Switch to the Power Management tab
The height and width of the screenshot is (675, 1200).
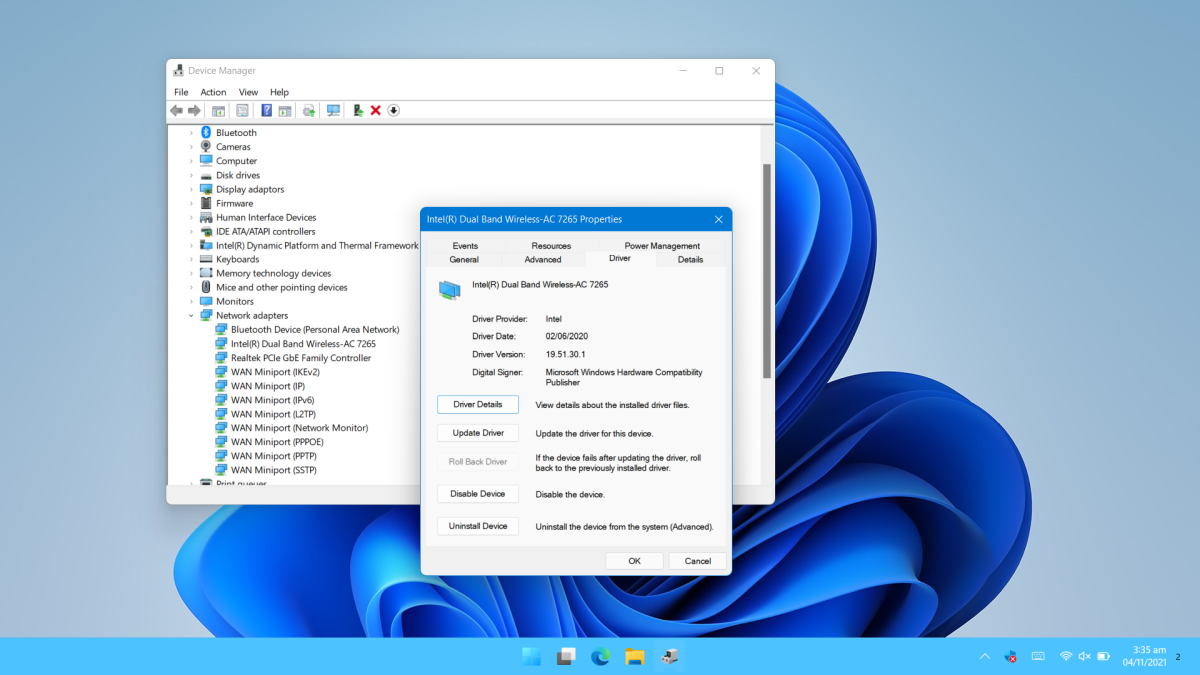[662, 245]
